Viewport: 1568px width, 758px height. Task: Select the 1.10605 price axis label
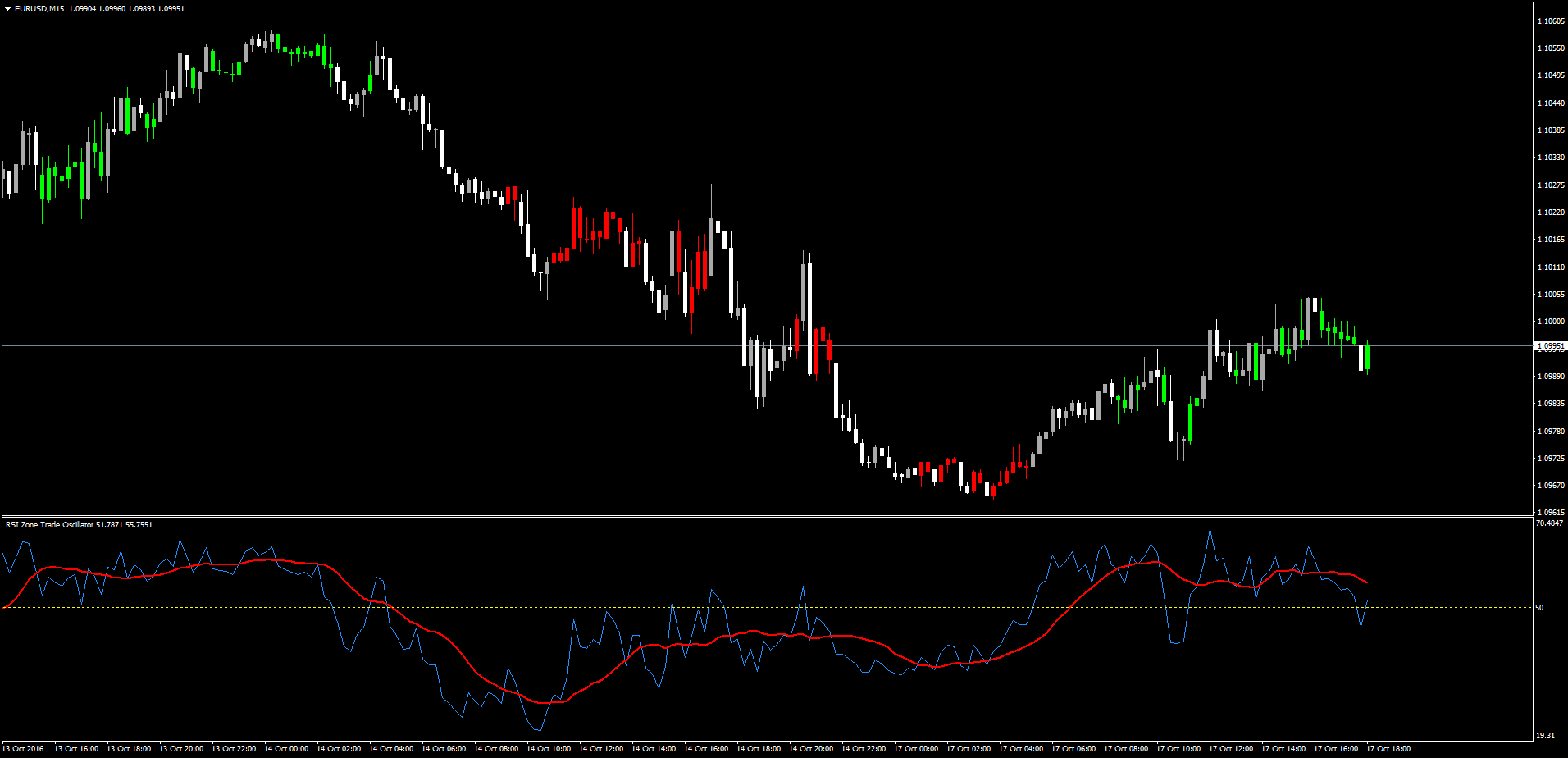pos(1552,21)
